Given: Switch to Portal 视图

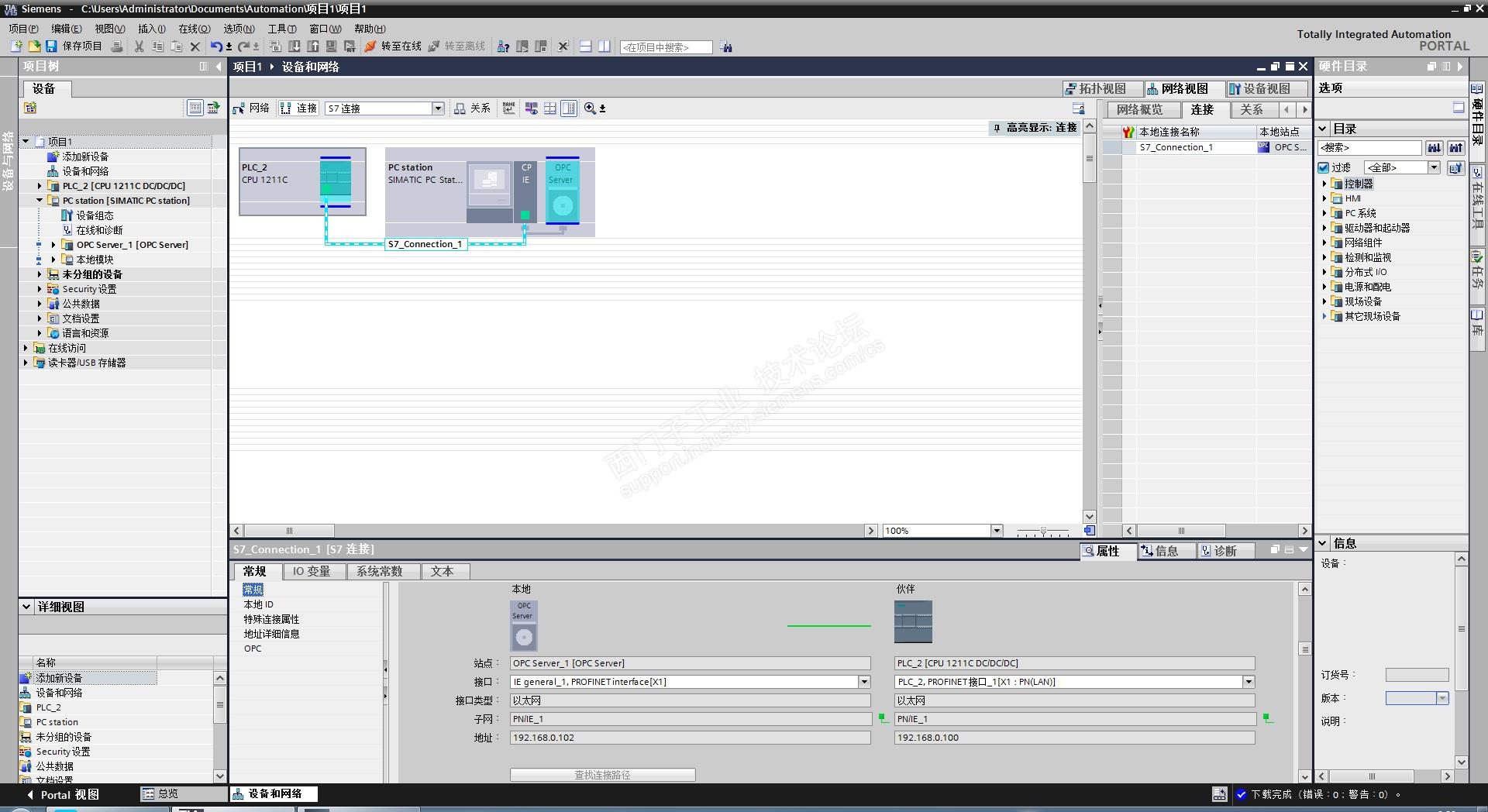Looking at the screenshot, I should point(64,794).
